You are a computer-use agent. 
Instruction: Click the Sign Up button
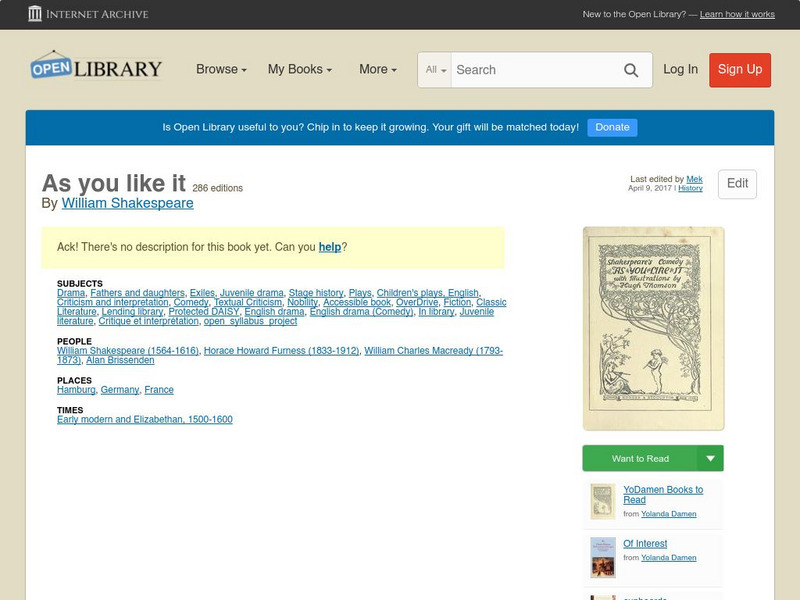click(739, 70)
